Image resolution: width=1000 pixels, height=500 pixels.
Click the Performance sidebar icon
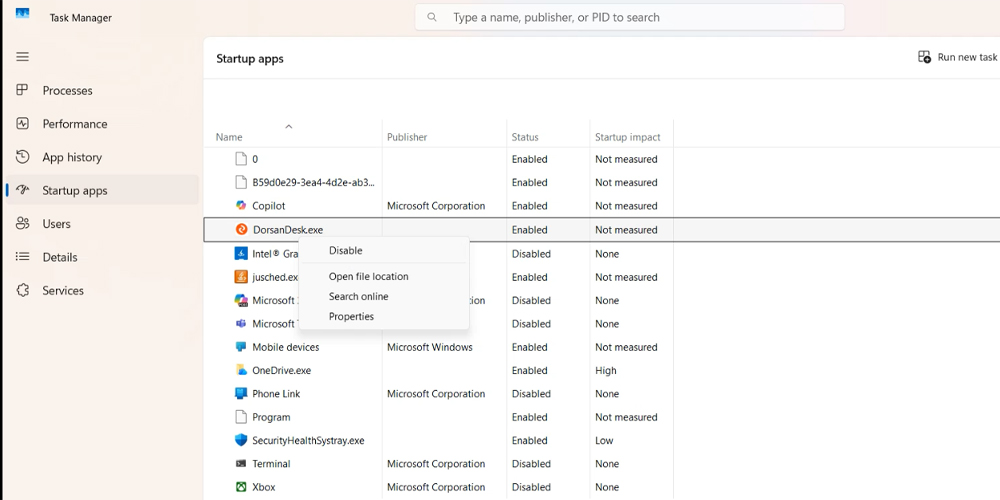[22, 124]
